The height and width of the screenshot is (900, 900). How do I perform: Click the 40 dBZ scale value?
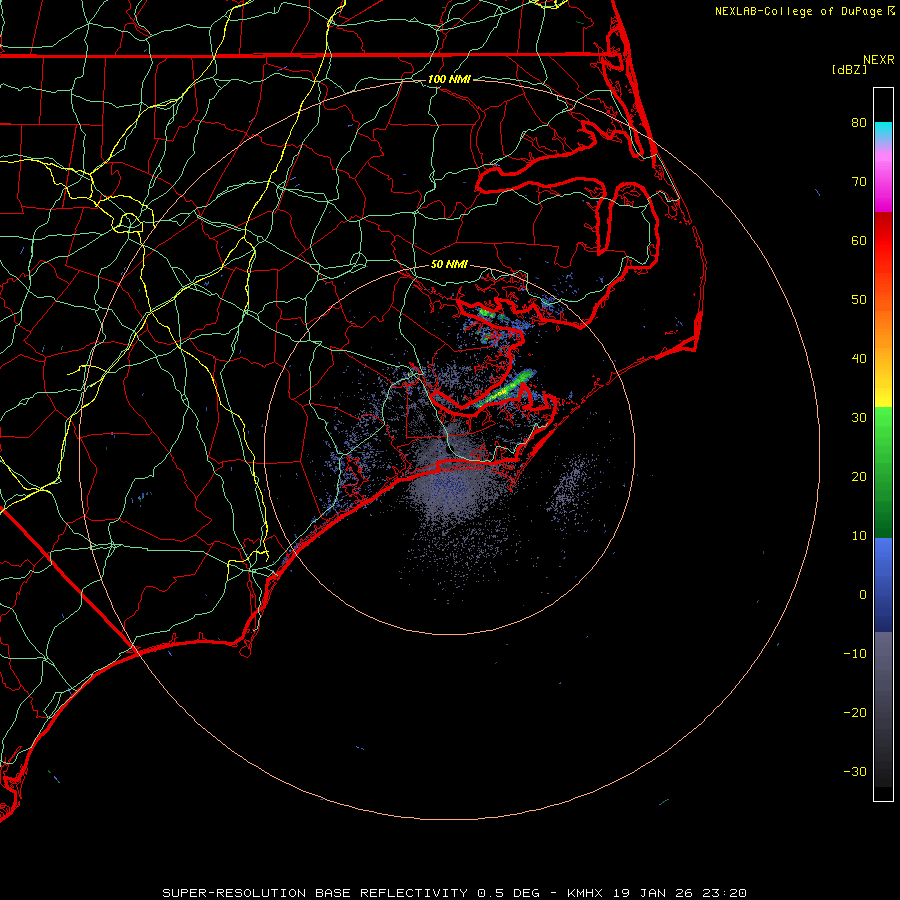(859, 359)
